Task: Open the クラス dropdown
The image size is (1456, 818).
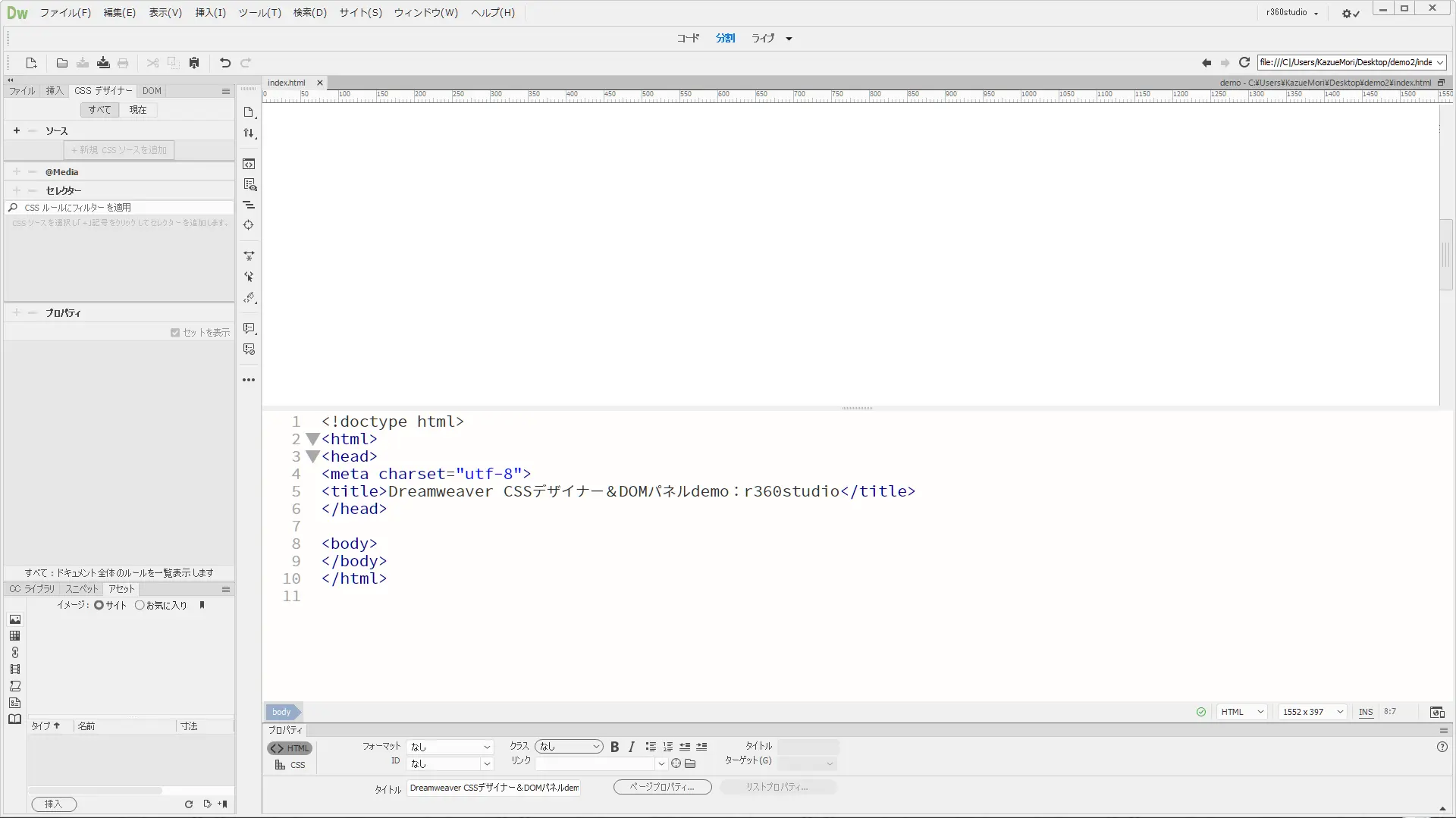Action: pos(569,747)
